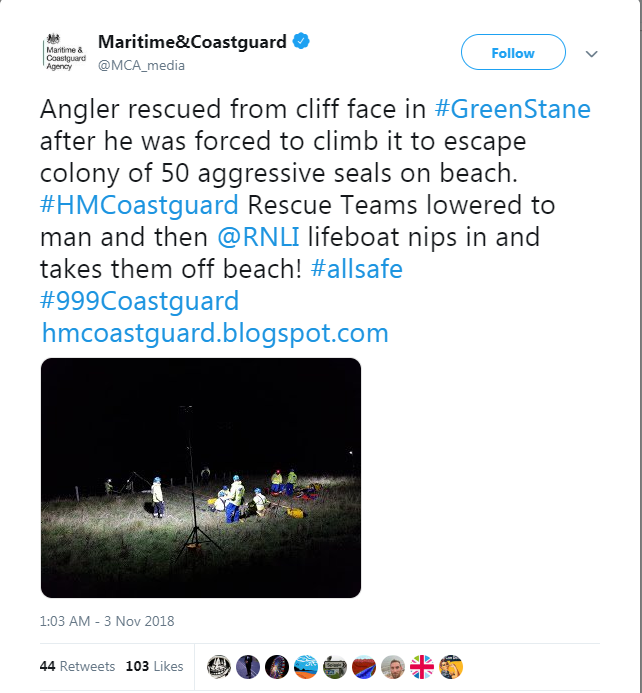
Task: Enlarge the night rescue photo
Action: point(201,478)
